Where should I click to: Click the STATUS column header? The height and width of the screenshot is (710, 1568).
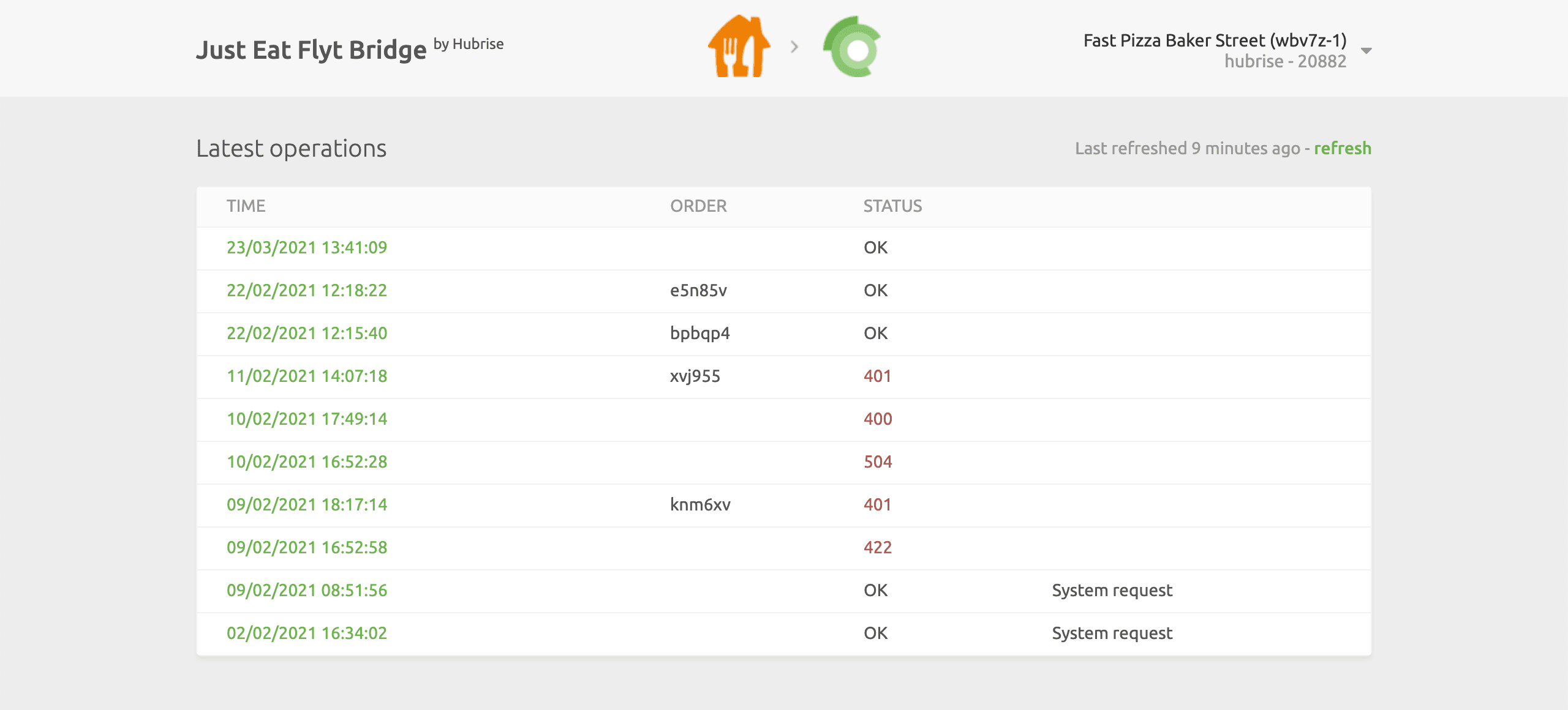(891, 206)
